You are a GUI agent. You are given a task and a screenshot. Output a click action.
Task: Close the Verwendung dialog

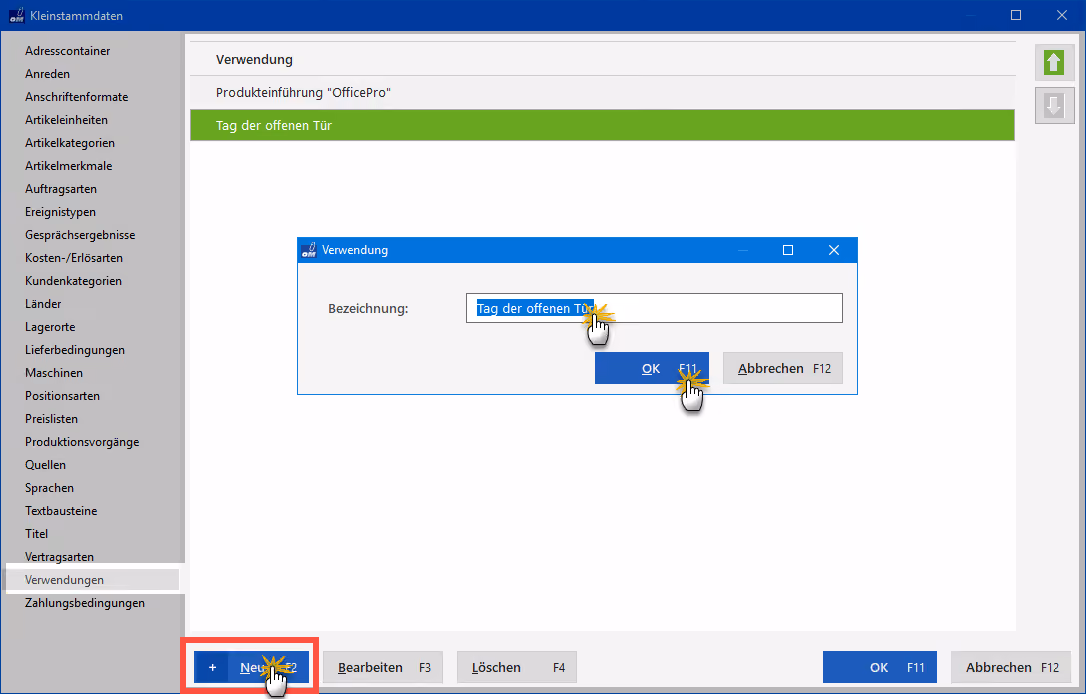[x=834, y=250]
